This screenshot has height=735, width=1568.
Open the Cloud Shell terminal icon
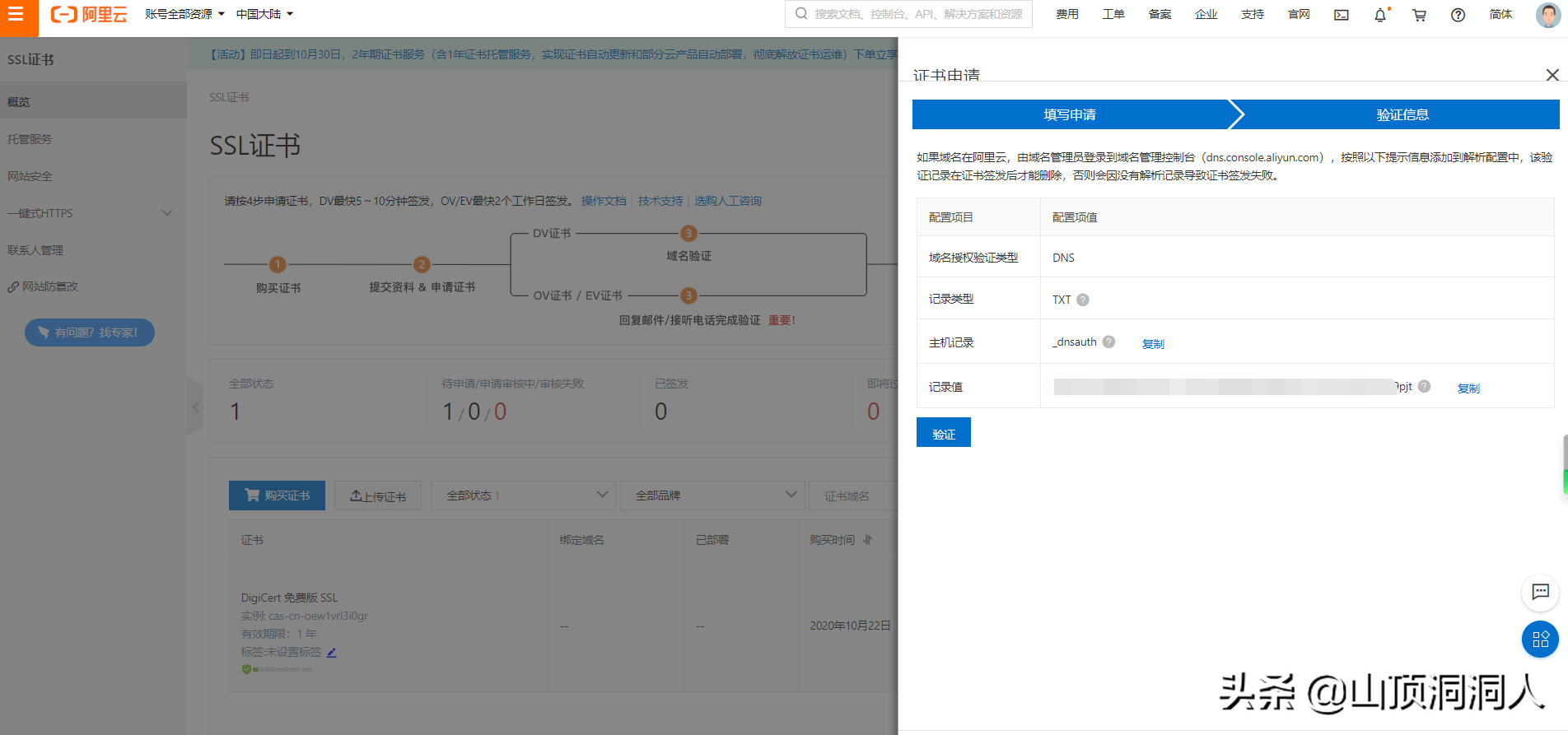pyautogui.click(x=1342, y=15)
